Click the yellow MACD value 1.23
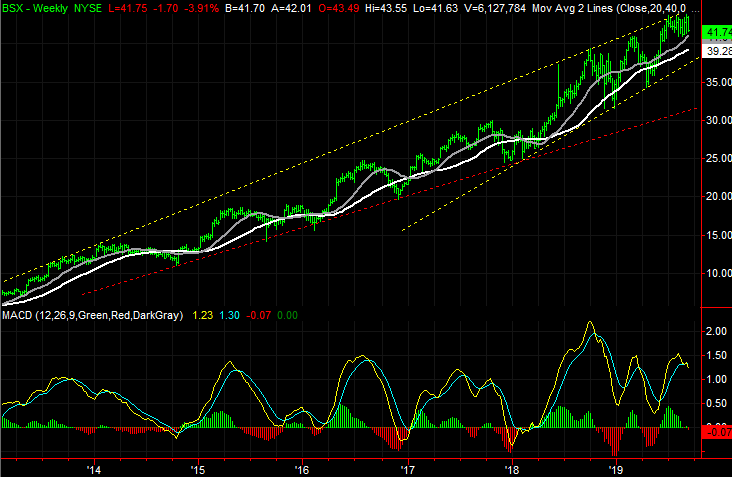The width and height of the screenshot is (732, 477). tap(203, 315)
